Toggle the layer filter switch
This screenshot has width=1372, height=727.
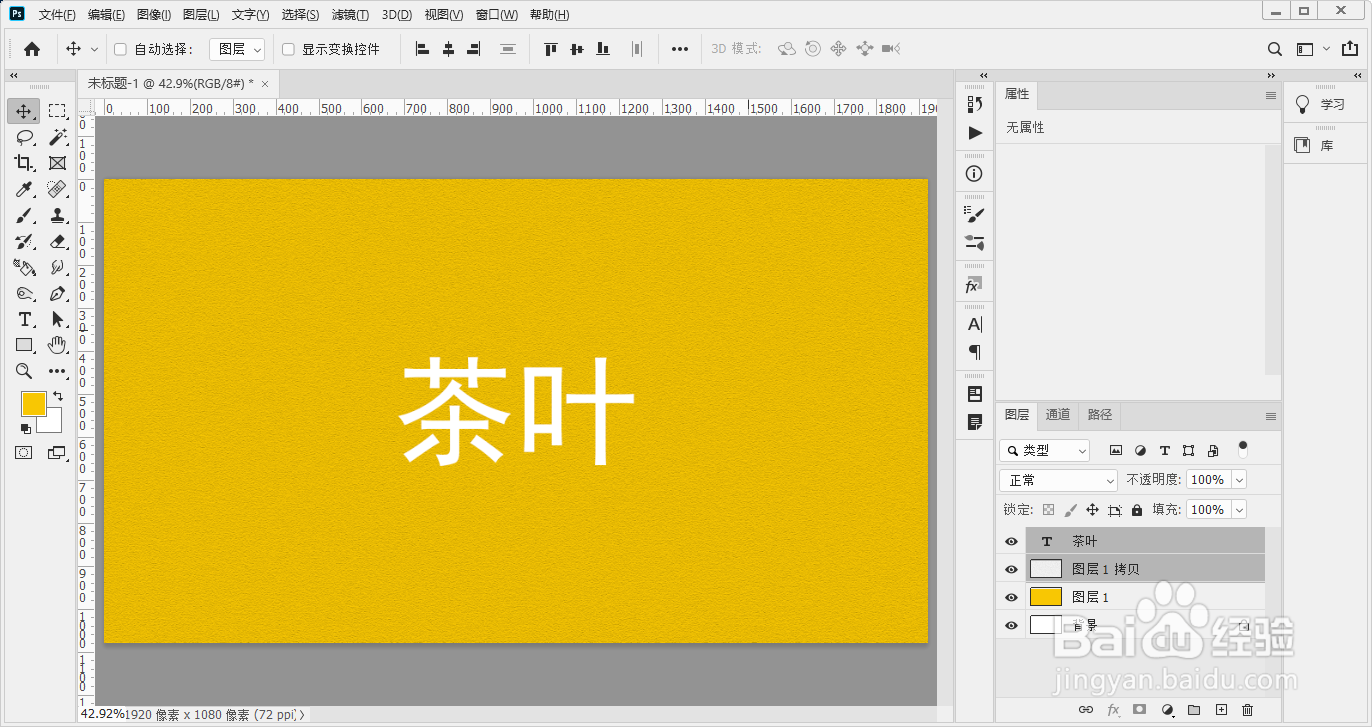click(x=1243, y=448)
